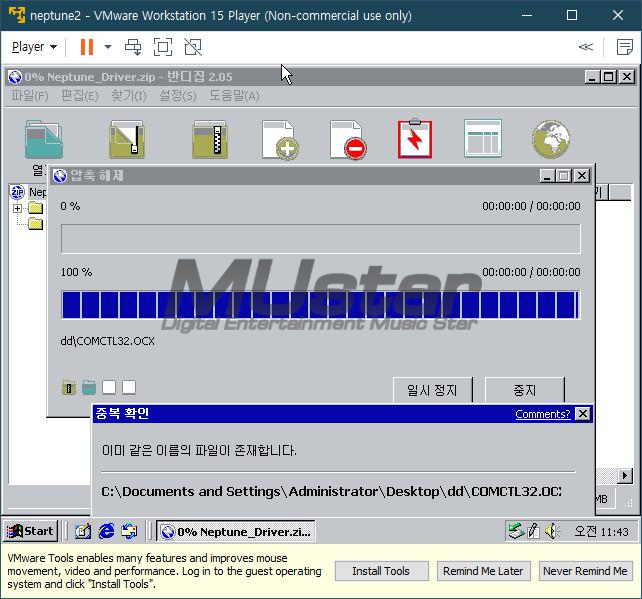
Task: Click the 오전 11:43 clock
Action: pos(601,531)
